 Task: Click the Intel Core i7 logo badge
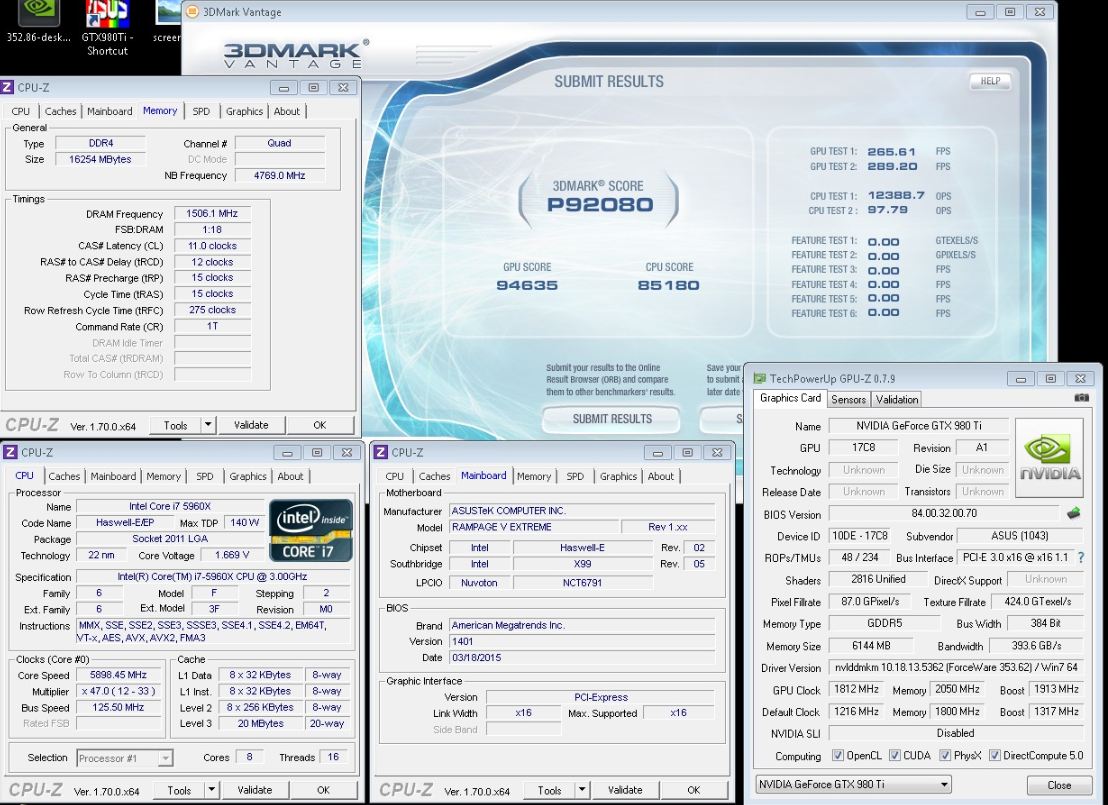[311, 531]
